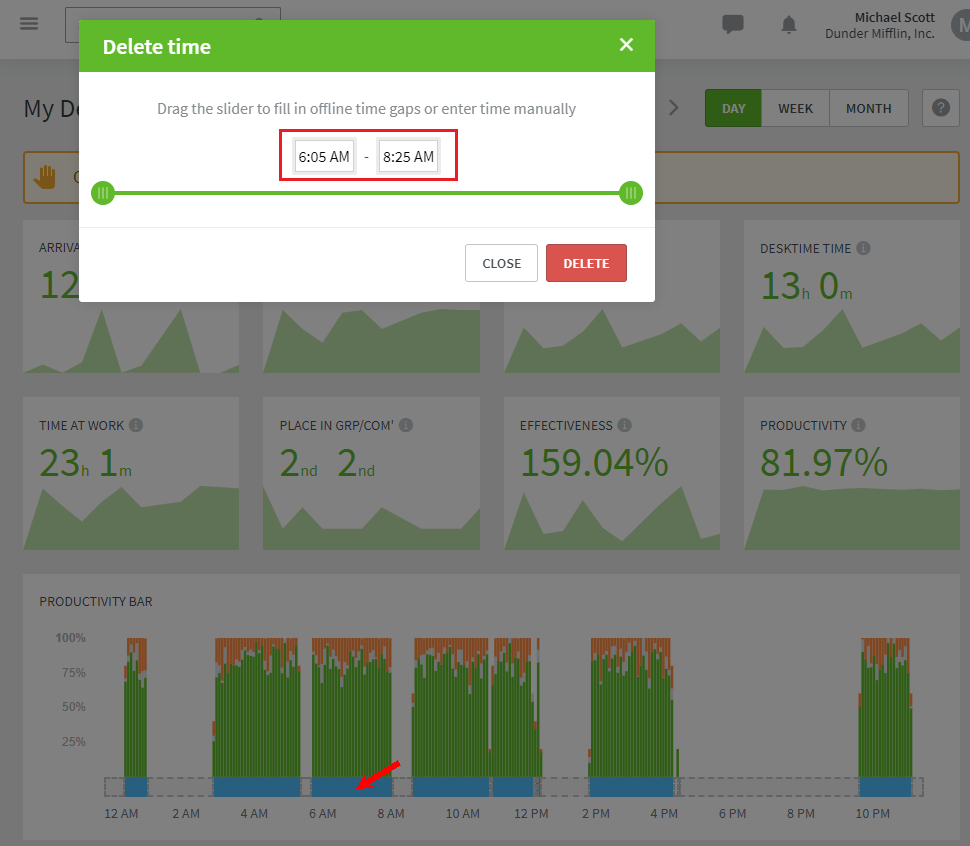Check notifications via the bell icon
This screenshot has width=970, height=846.
(x=789, y=25)
